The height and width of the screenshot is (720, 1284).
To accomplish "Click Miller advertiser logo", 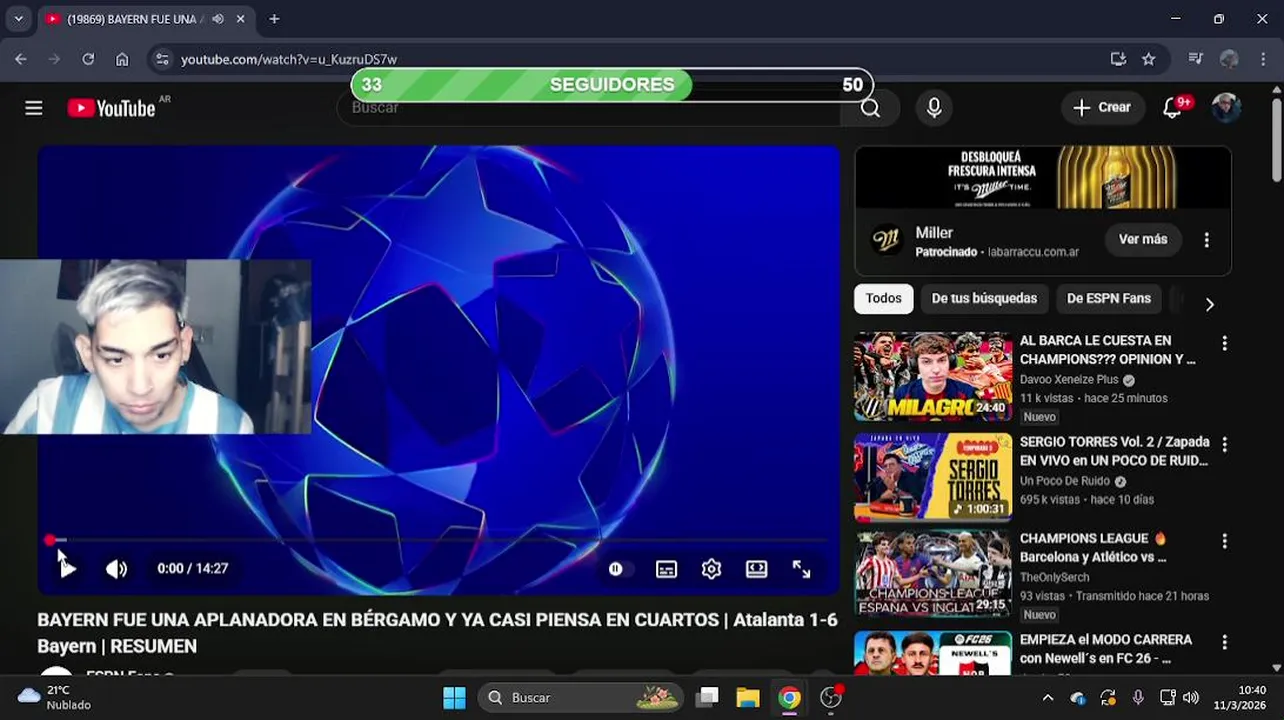I will (x=886, y=240).
